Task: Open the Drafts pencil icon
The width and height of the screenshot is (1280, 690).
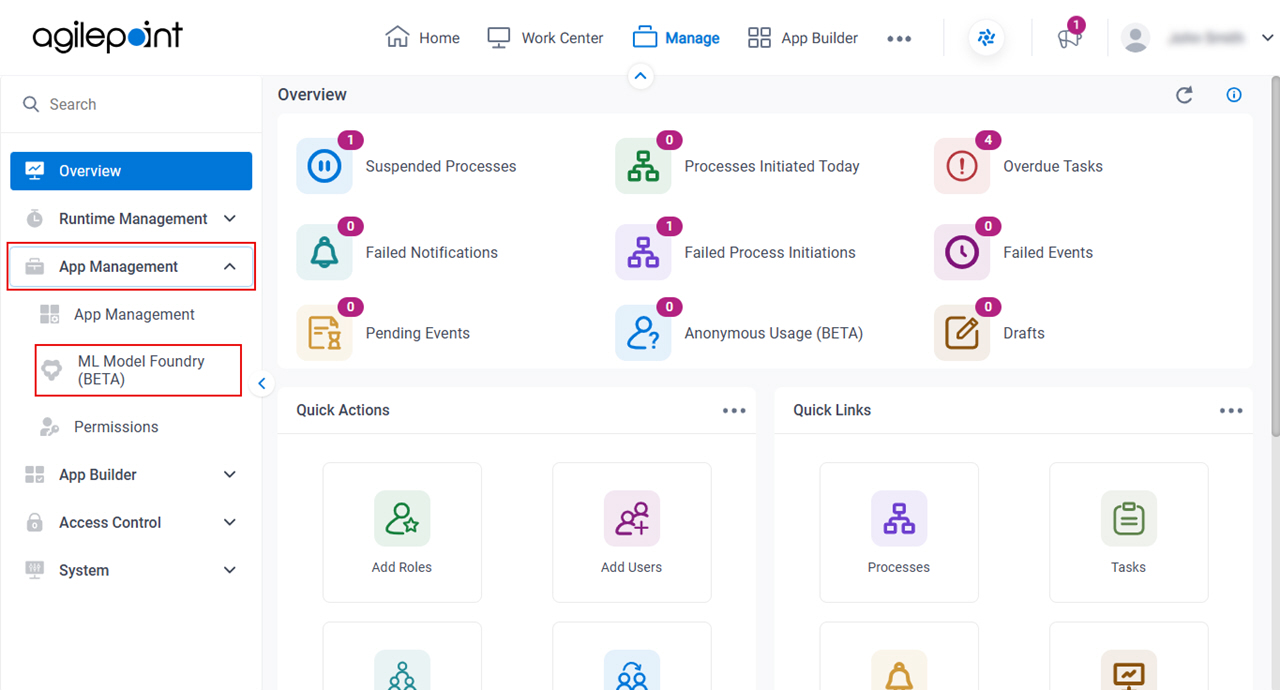Action: (962, 333)
